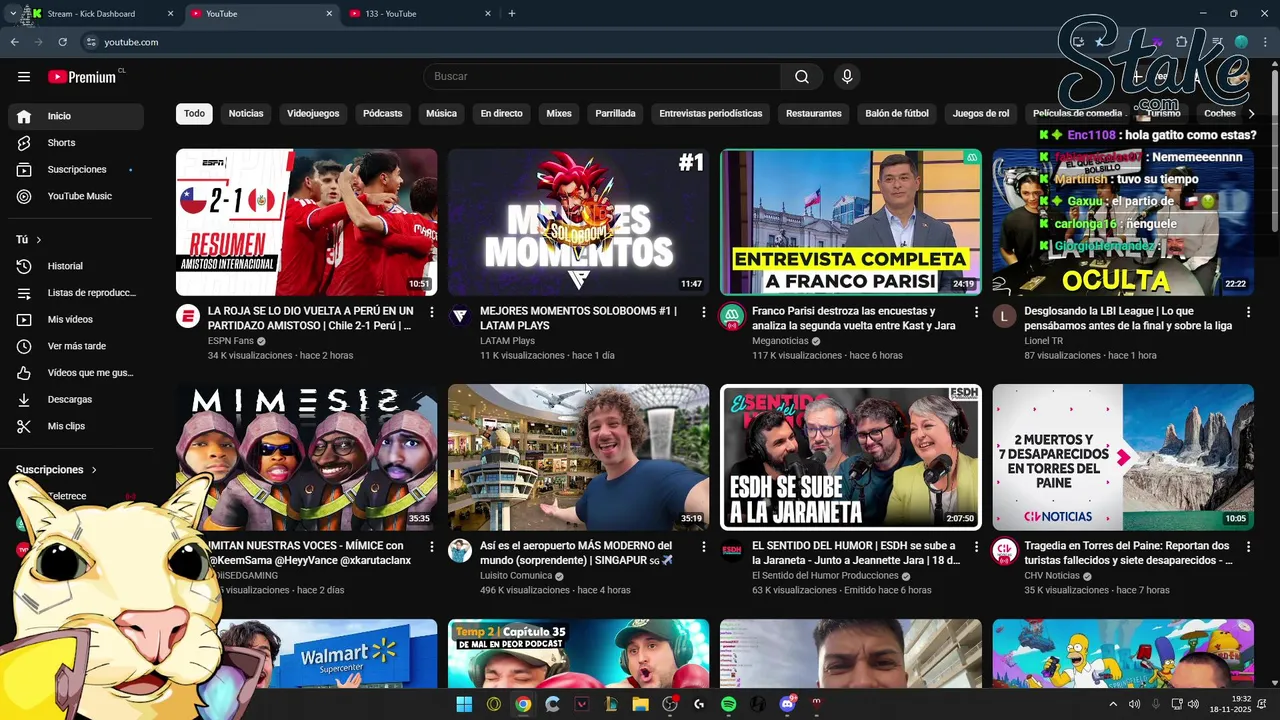Click CHV Noticias channel avatar

1004,551
